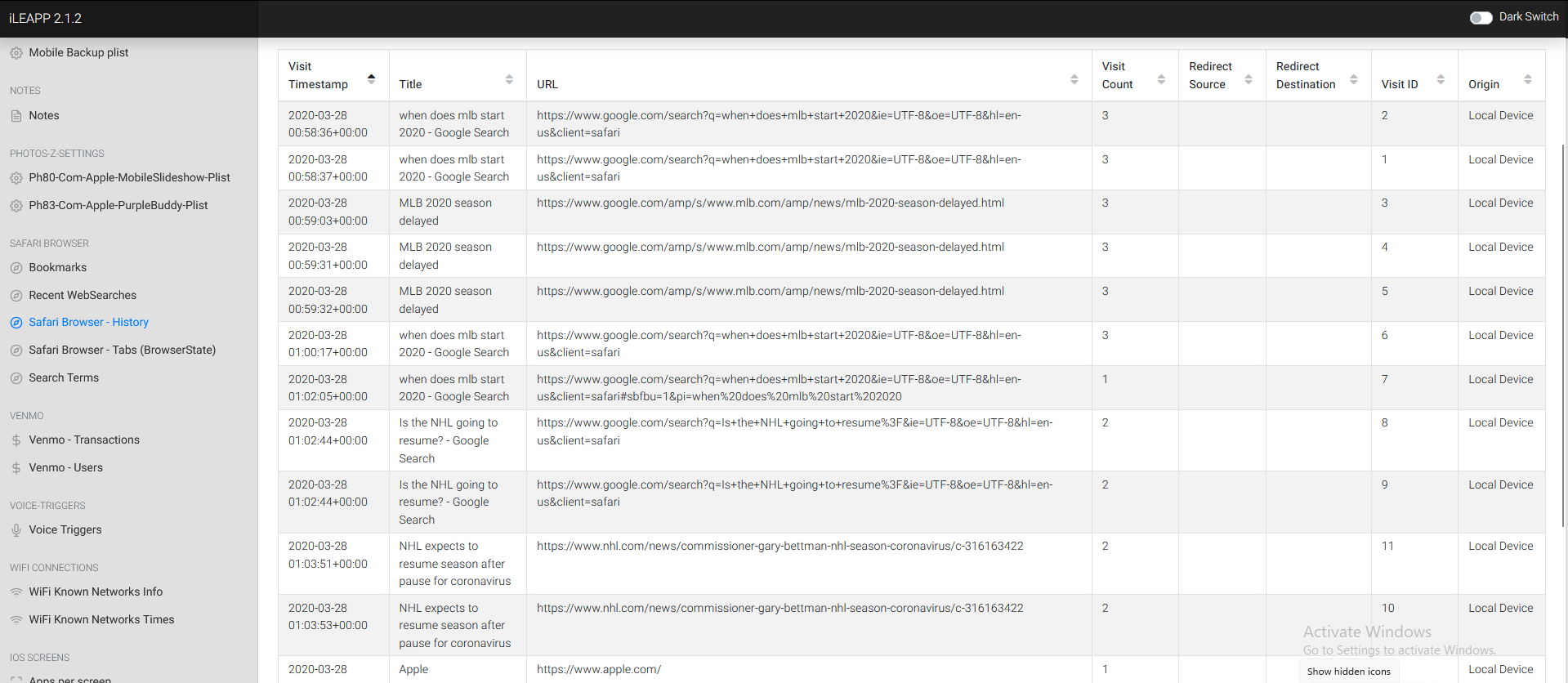Open Safari Browser - Tabs (BrowserState)

coord(122,350)
